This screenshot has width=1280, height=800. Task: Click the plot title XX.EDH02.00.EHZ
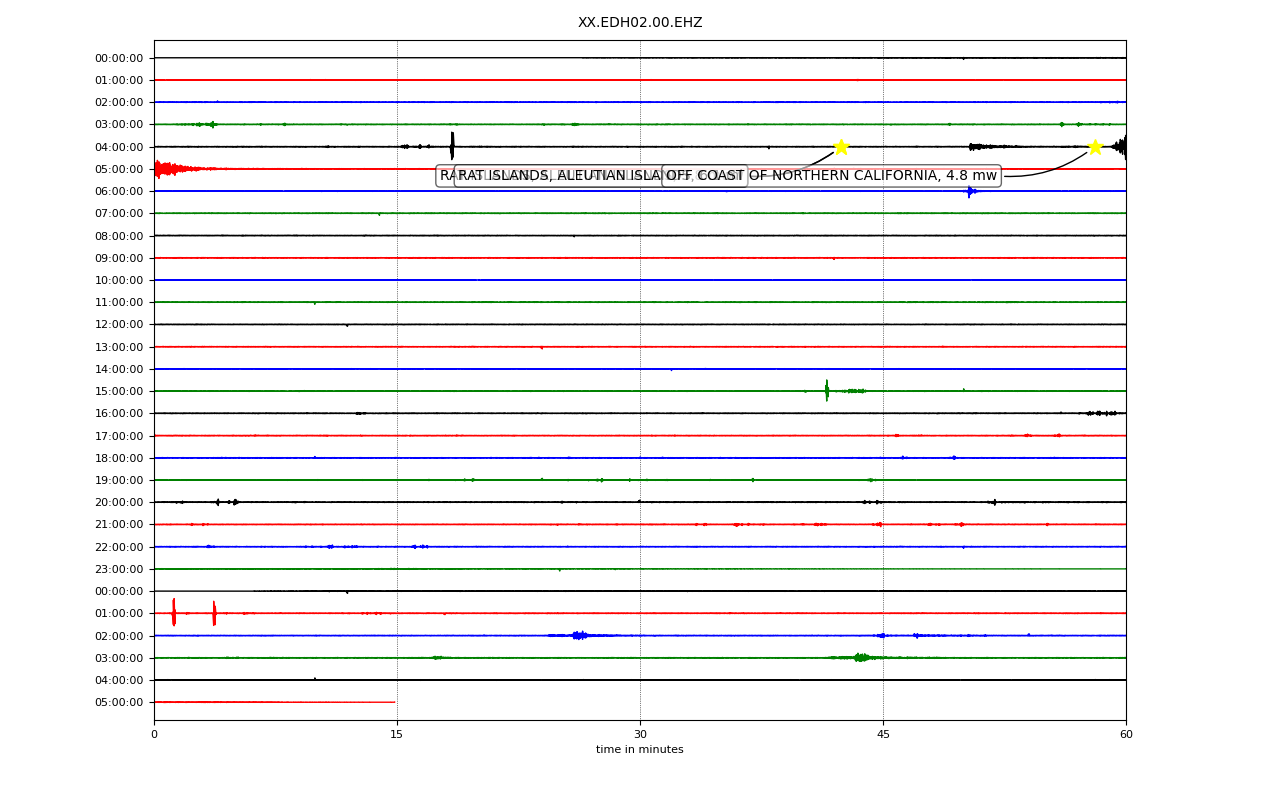click(x=640, y=22)
